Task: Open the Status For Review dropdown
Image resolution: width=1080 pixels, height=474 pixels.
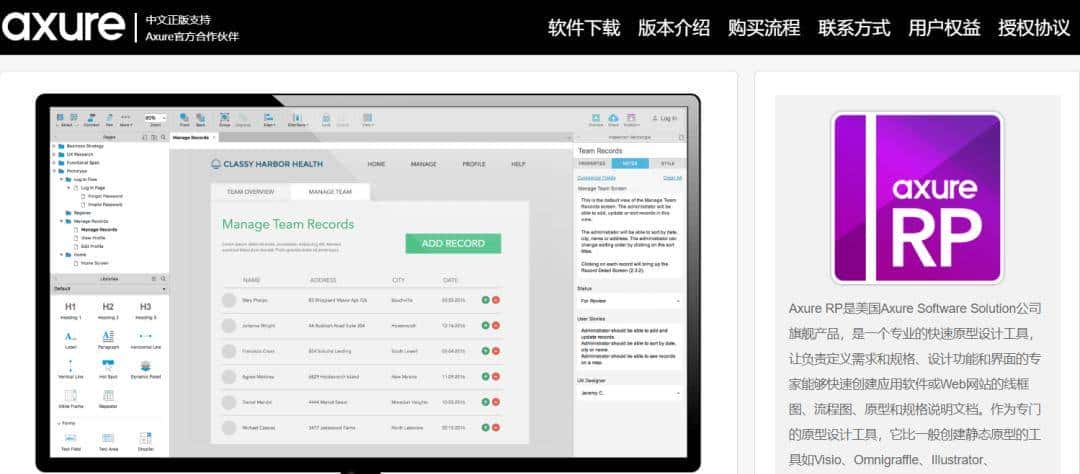Action: pos(630,301)
